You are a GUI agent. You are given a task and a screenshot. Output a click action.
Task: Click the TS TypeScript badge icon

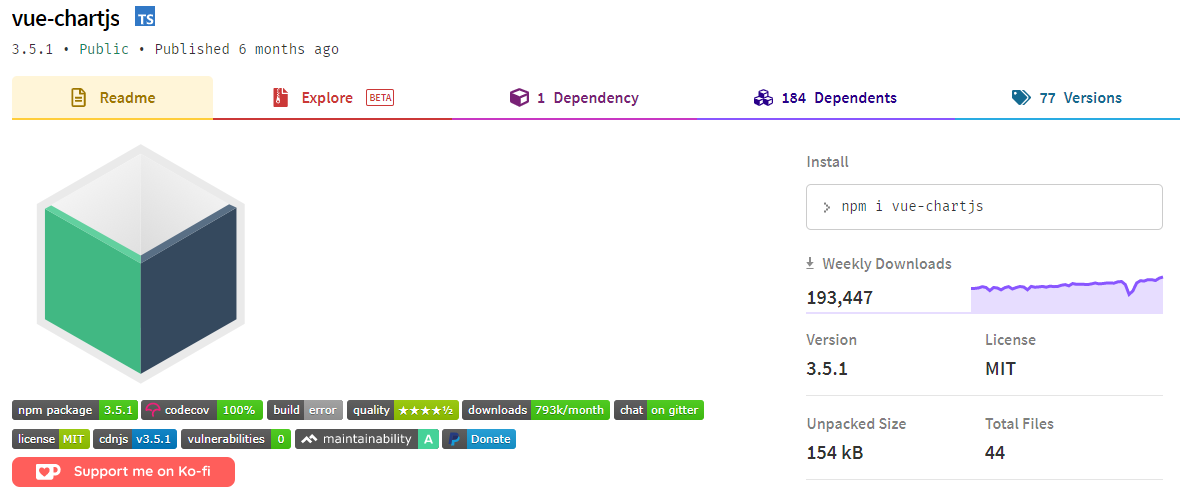coord(144,17)
